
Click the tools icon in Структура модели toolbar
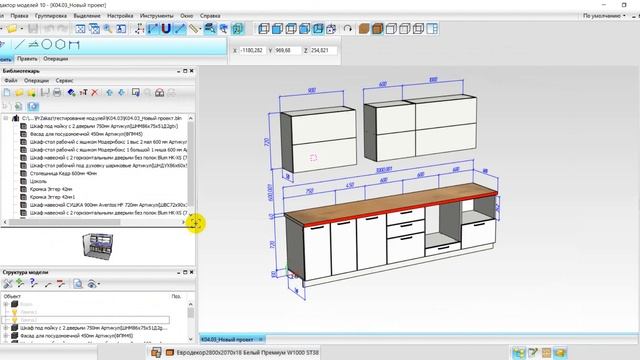coord(8,284)
